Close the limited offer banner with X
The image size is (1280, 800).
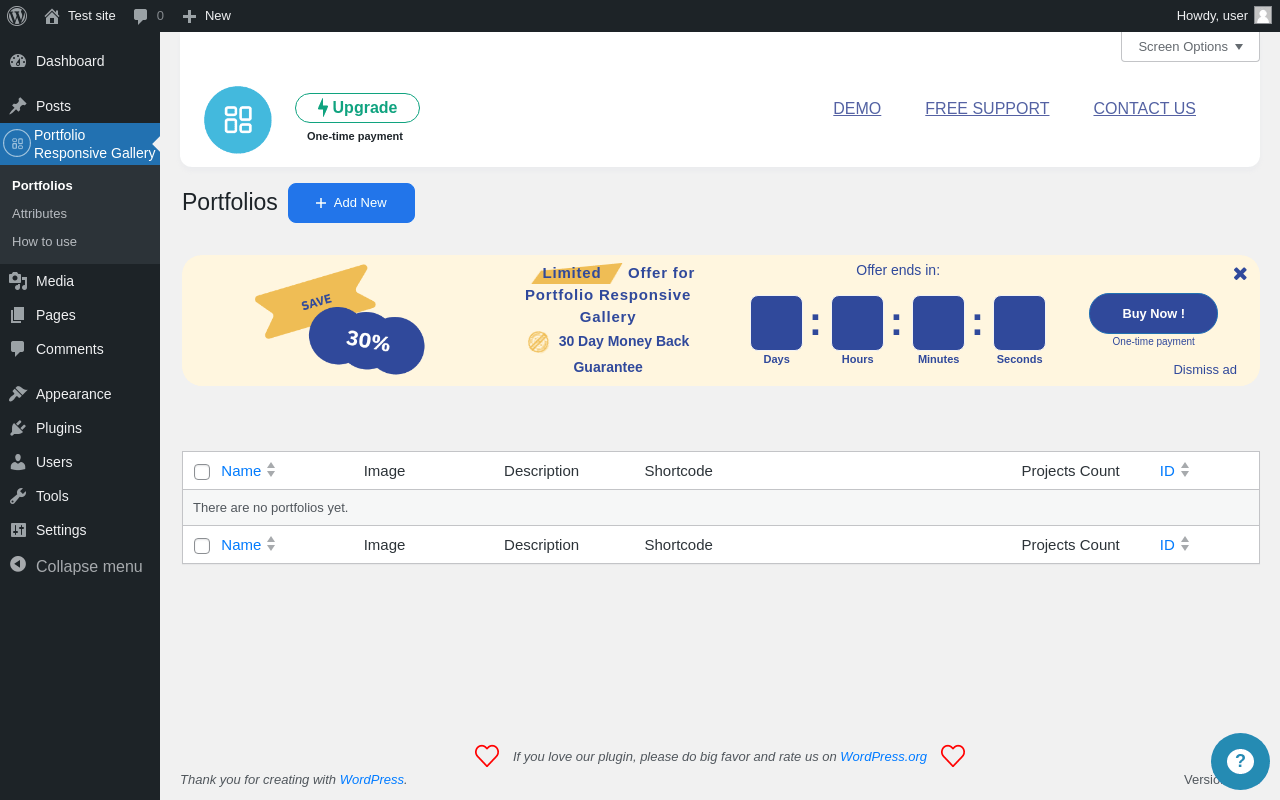click(1240, 274)
